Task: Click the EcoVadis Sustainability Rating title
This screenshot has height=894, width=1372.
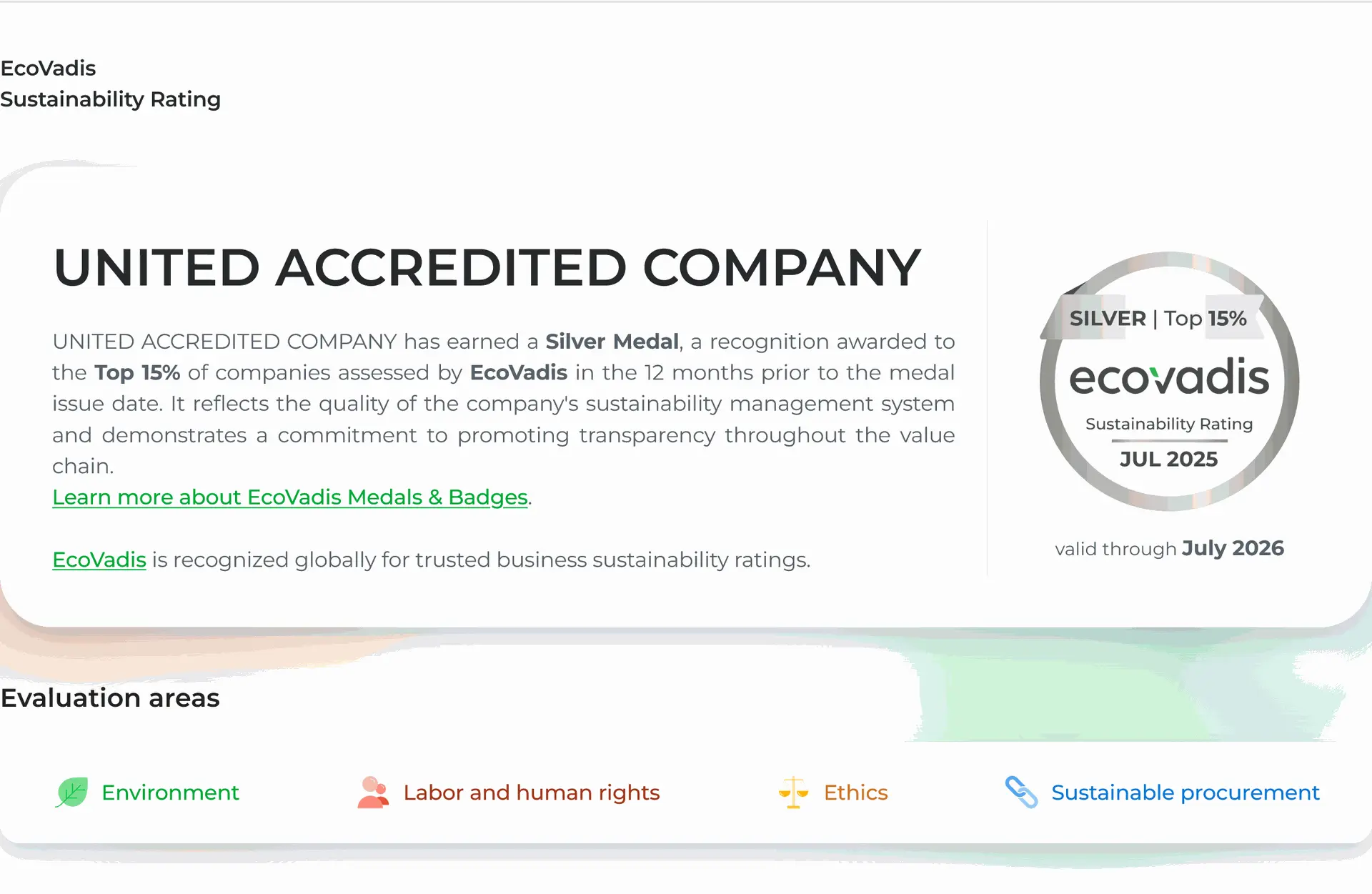Action: [110, 84]
